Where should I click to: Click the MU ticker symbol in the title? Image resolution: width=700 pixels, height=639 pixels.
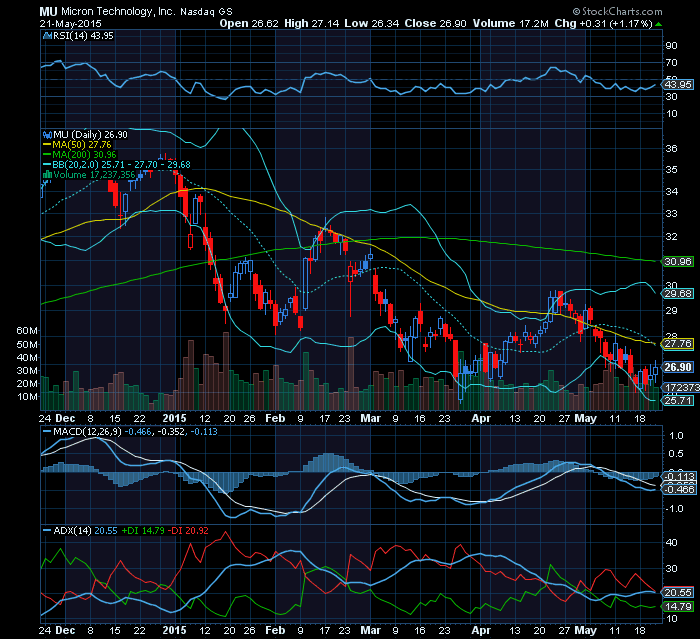[48, 12]
